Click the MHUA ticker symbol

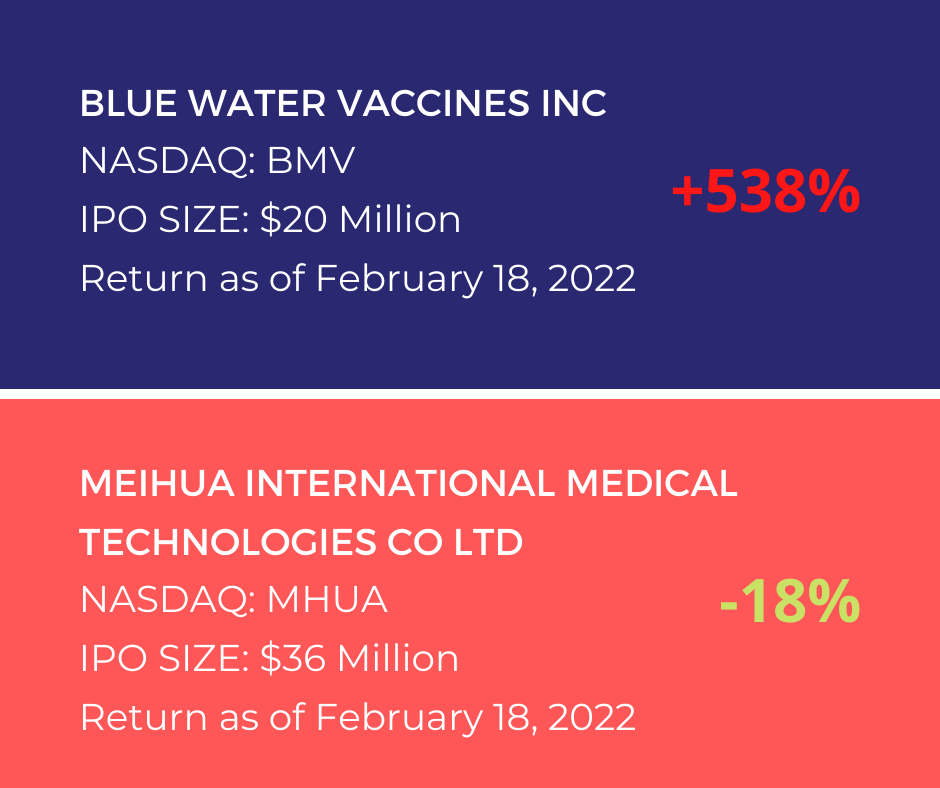(x=327, y=599)
